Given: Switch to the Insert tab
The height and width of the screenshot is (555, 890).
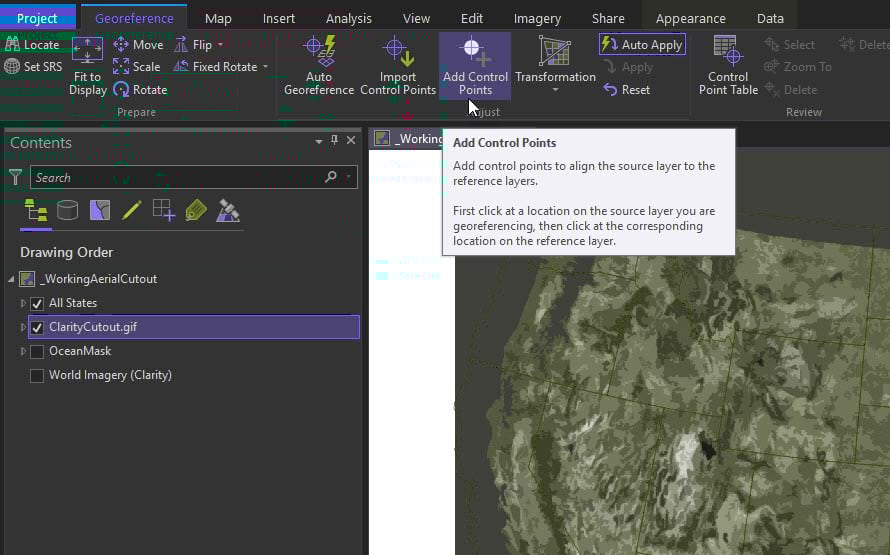Looking at the screenshot, I should point(279,18).
